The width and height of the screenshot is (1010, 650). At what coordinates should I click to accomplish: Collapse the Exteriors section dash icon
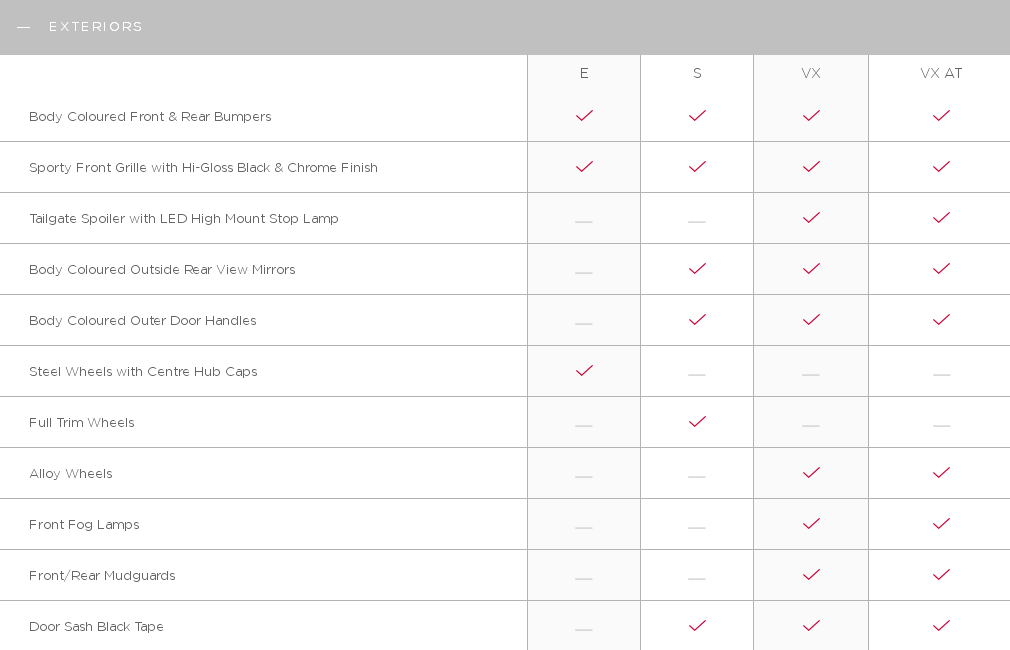23,27
